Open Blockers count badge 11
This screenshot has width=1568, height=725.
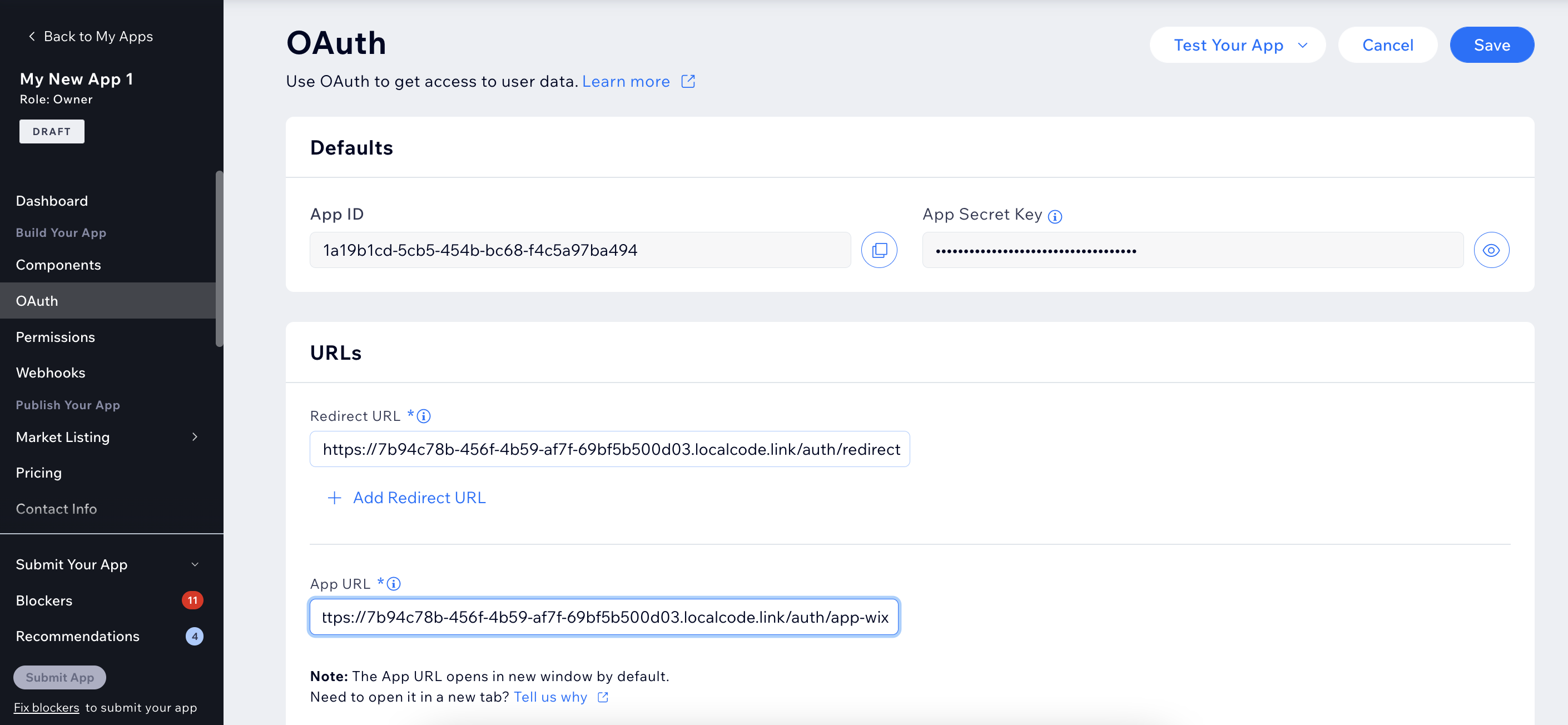[x=192, y=600]
